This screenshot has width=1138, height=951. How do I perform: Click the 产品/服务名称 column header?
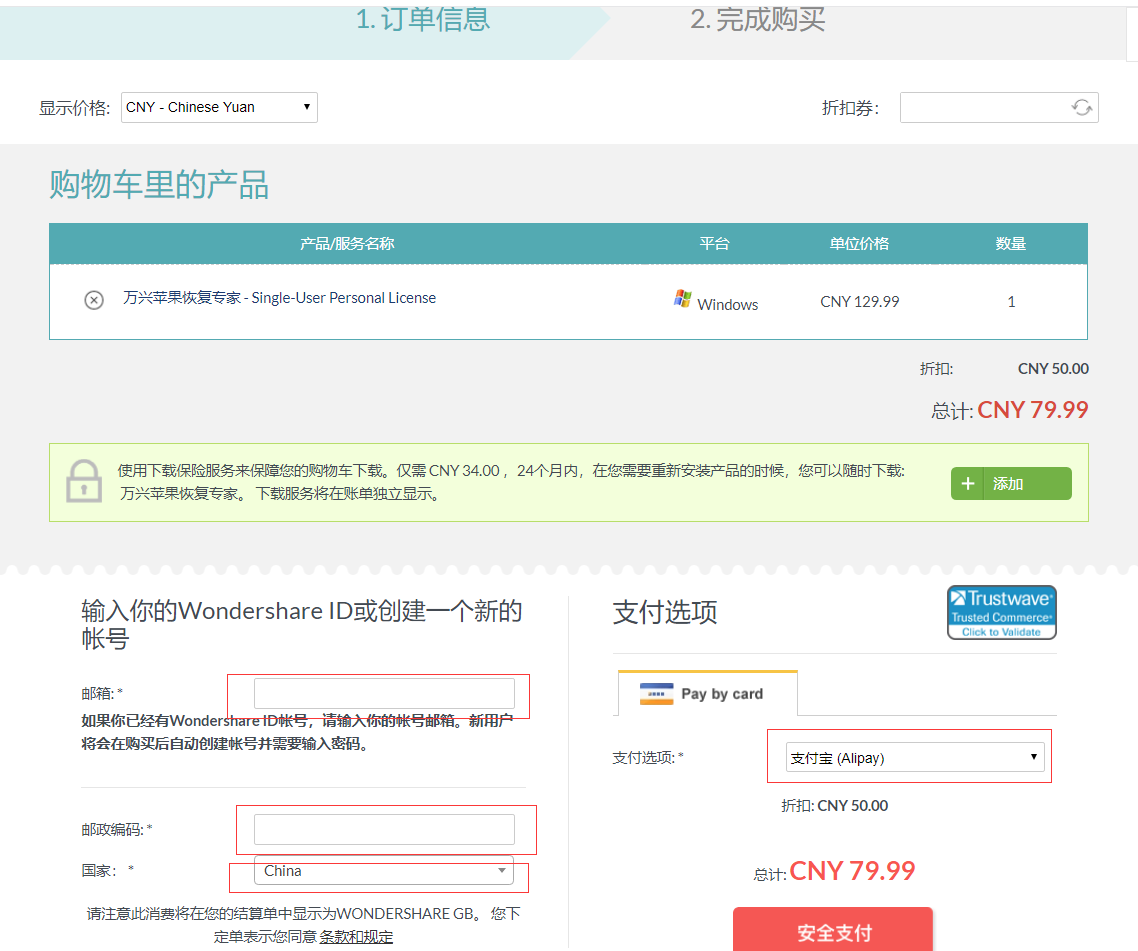point(347,244)
